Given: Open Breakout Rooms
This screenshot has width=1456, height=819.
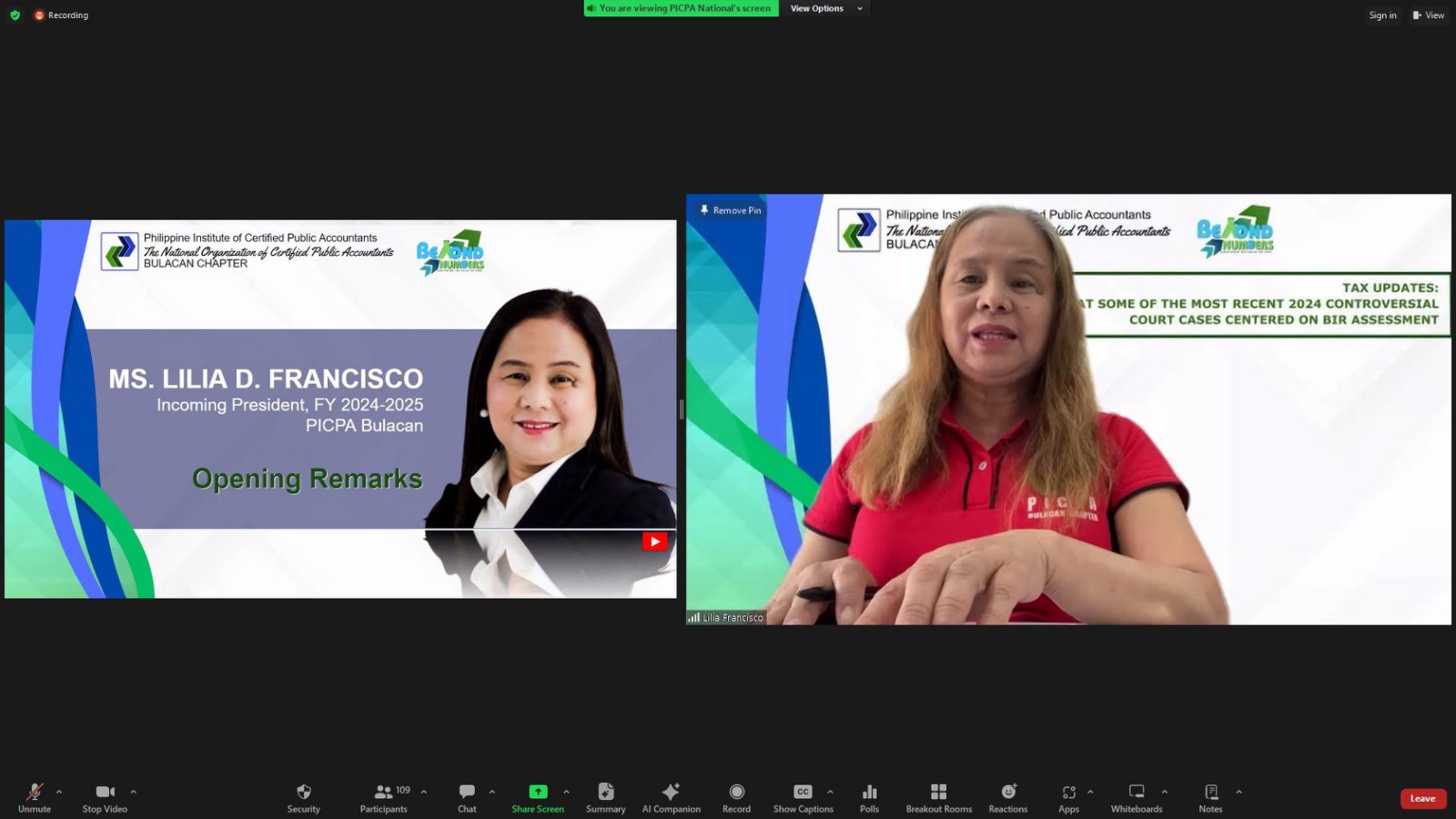Looking at the screenshot, I should click(939, 797).
